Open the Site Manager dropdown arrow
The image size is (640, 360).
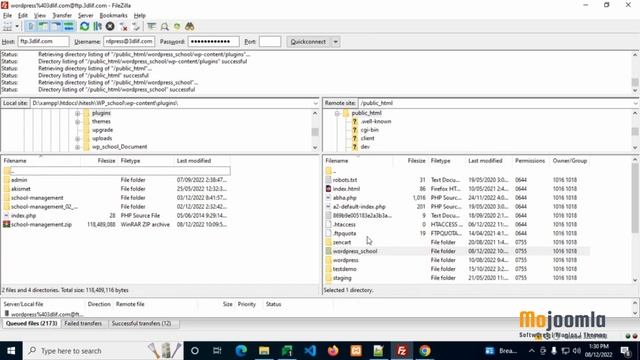17,27
